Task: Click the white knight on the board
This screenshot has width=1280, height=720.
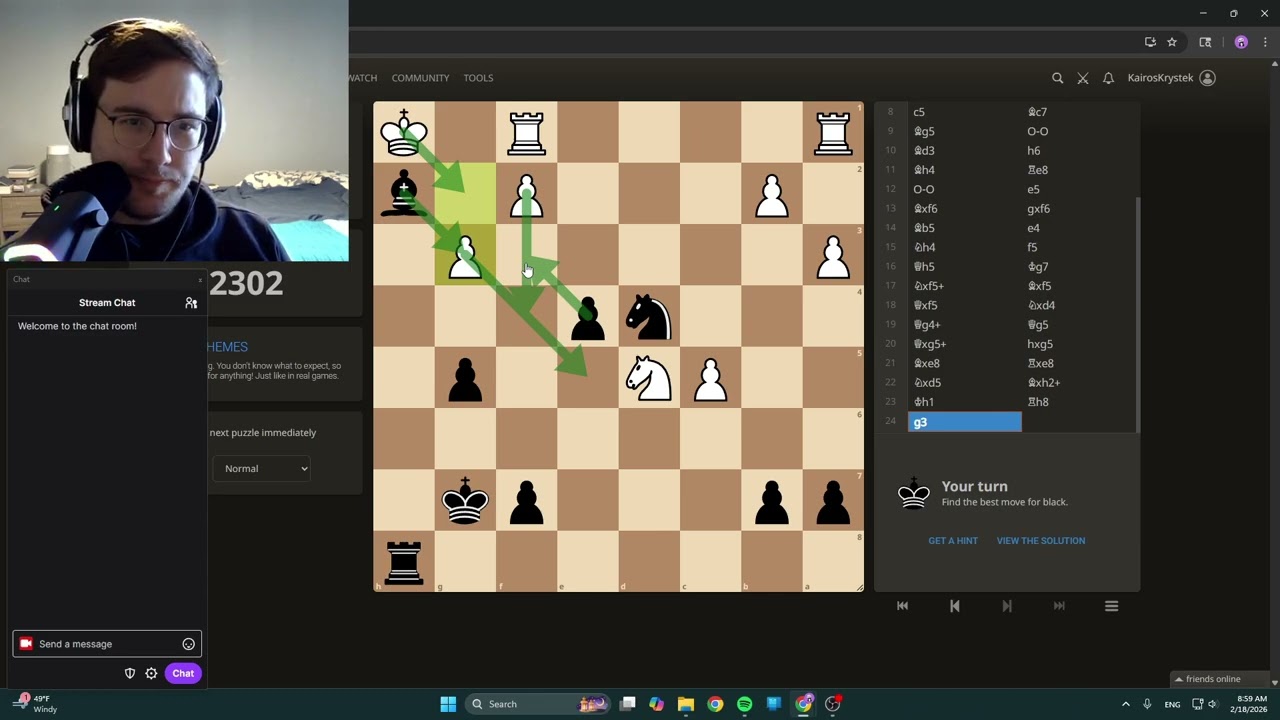Action: click(x=649, y=378)
